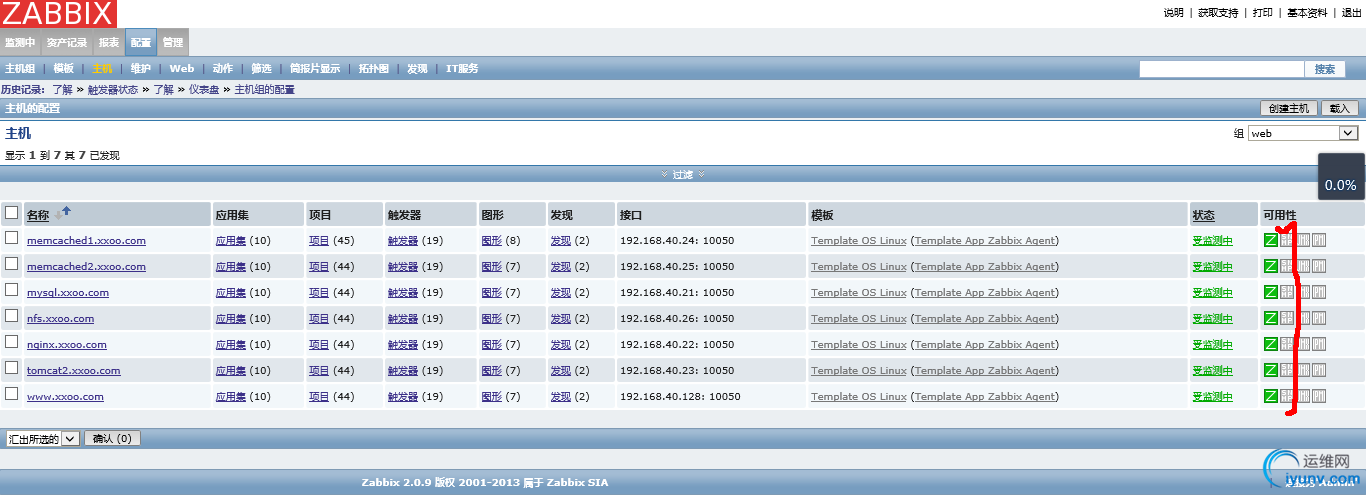Click the green Z agent icon for mysql.xxoo.com

tap(1271, 292)
